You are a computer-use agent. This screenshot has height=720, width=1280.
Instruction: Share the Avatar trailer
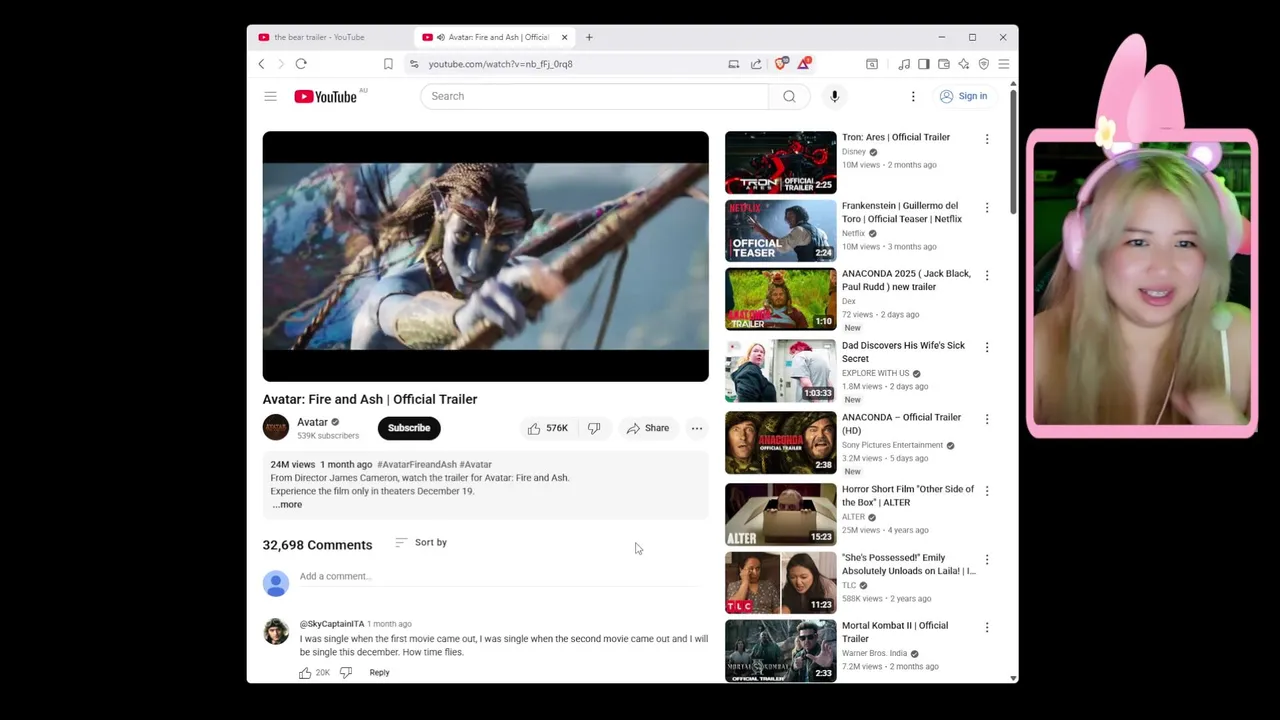coord(648,428)
